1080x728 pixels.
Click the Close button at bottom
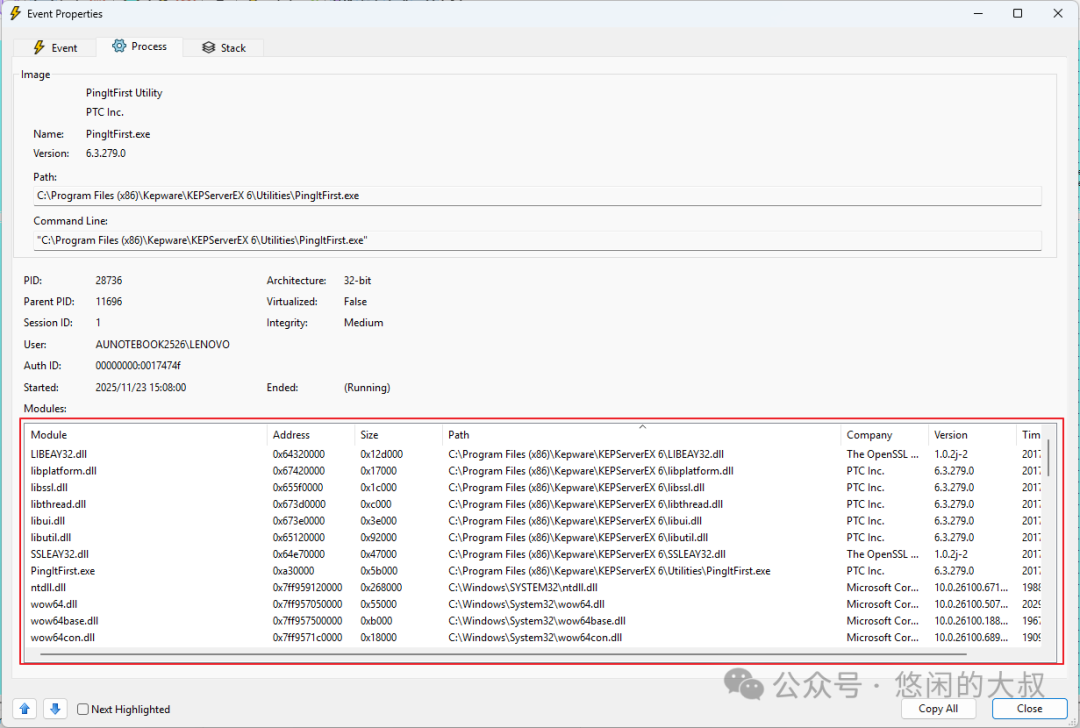click(1029, 708)
